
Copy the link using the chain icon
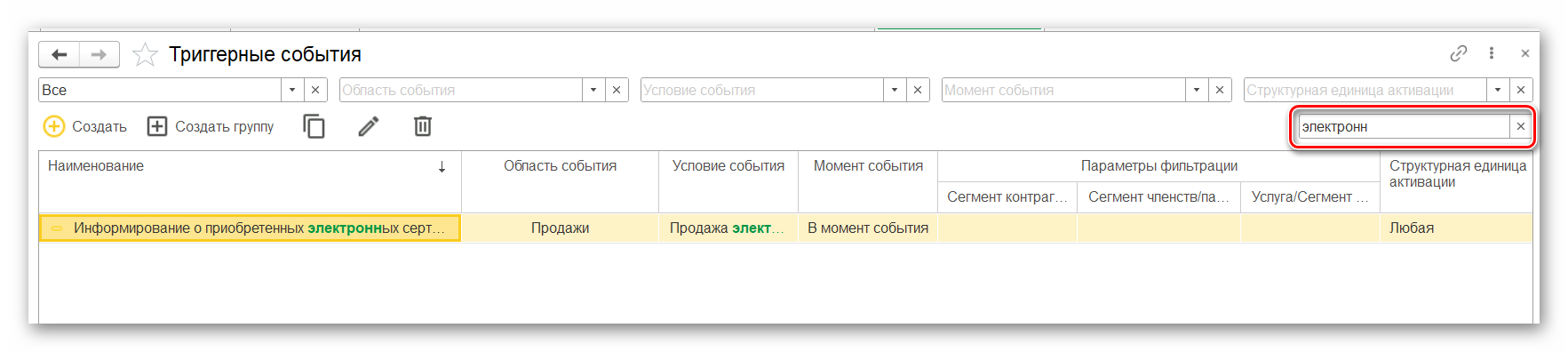(x=1459, y=53)
